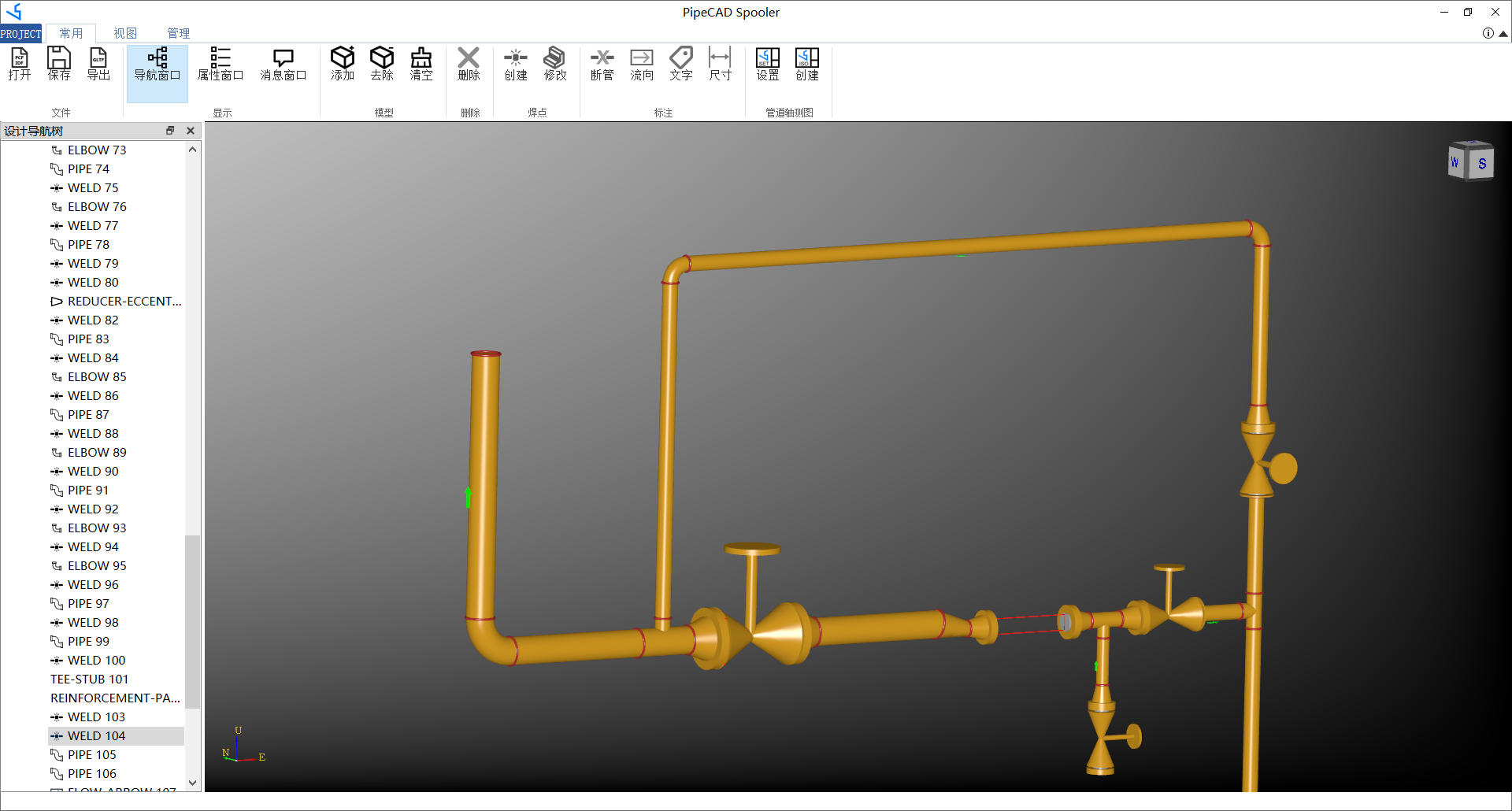Open isometric drawing 设置 settings
This screenshot has height=811, width=1512.
click(x=768, y=64)
